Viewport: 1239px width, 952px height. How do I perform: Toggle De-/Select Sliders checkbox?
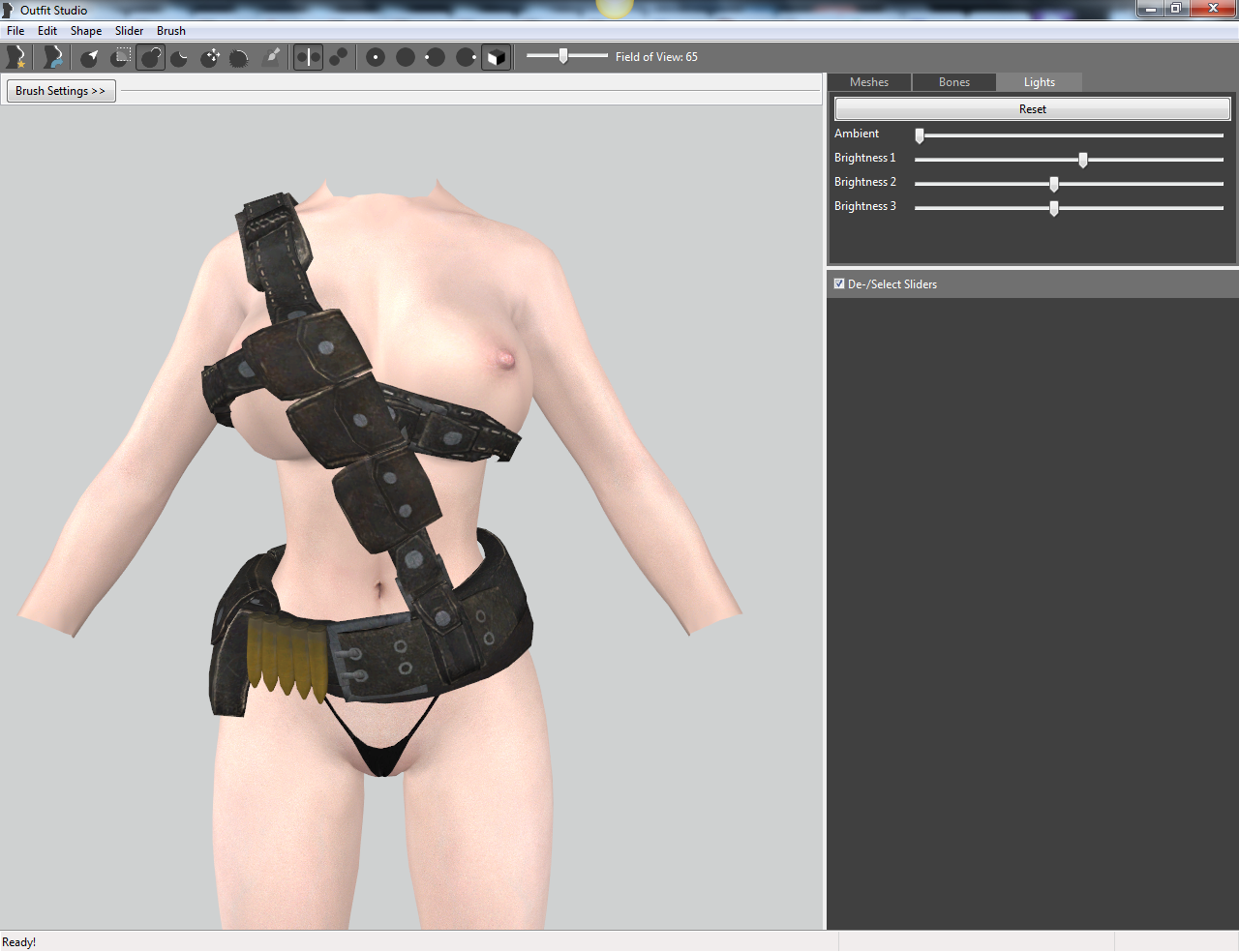point(839,284)
